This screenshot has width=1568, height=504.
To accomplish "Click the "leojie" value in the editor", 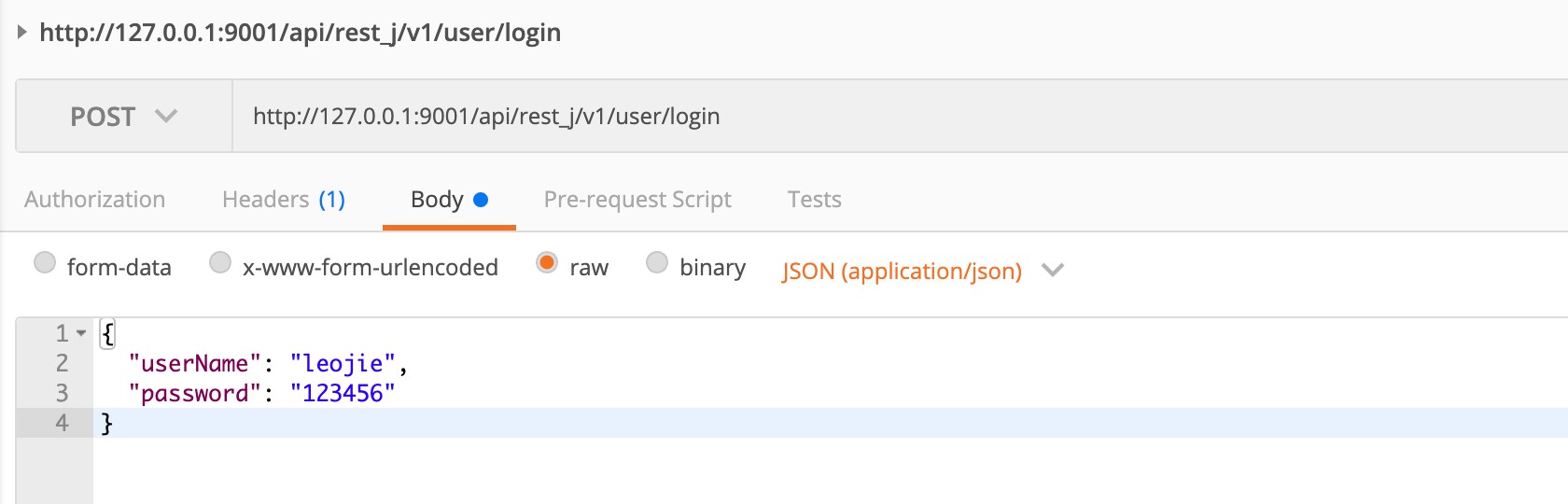I will [343, 364].
